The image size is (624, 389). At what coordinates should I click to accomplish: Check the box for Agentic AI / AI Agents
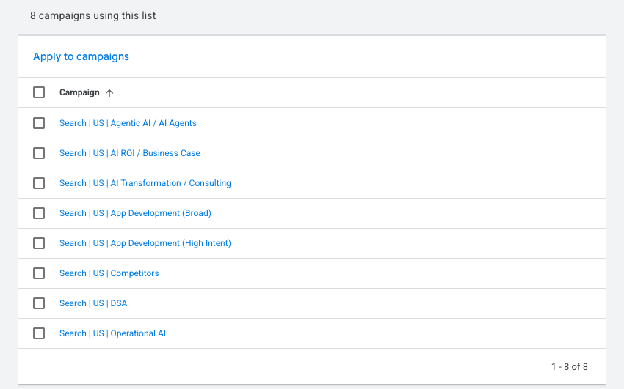(x=39, y=123)
